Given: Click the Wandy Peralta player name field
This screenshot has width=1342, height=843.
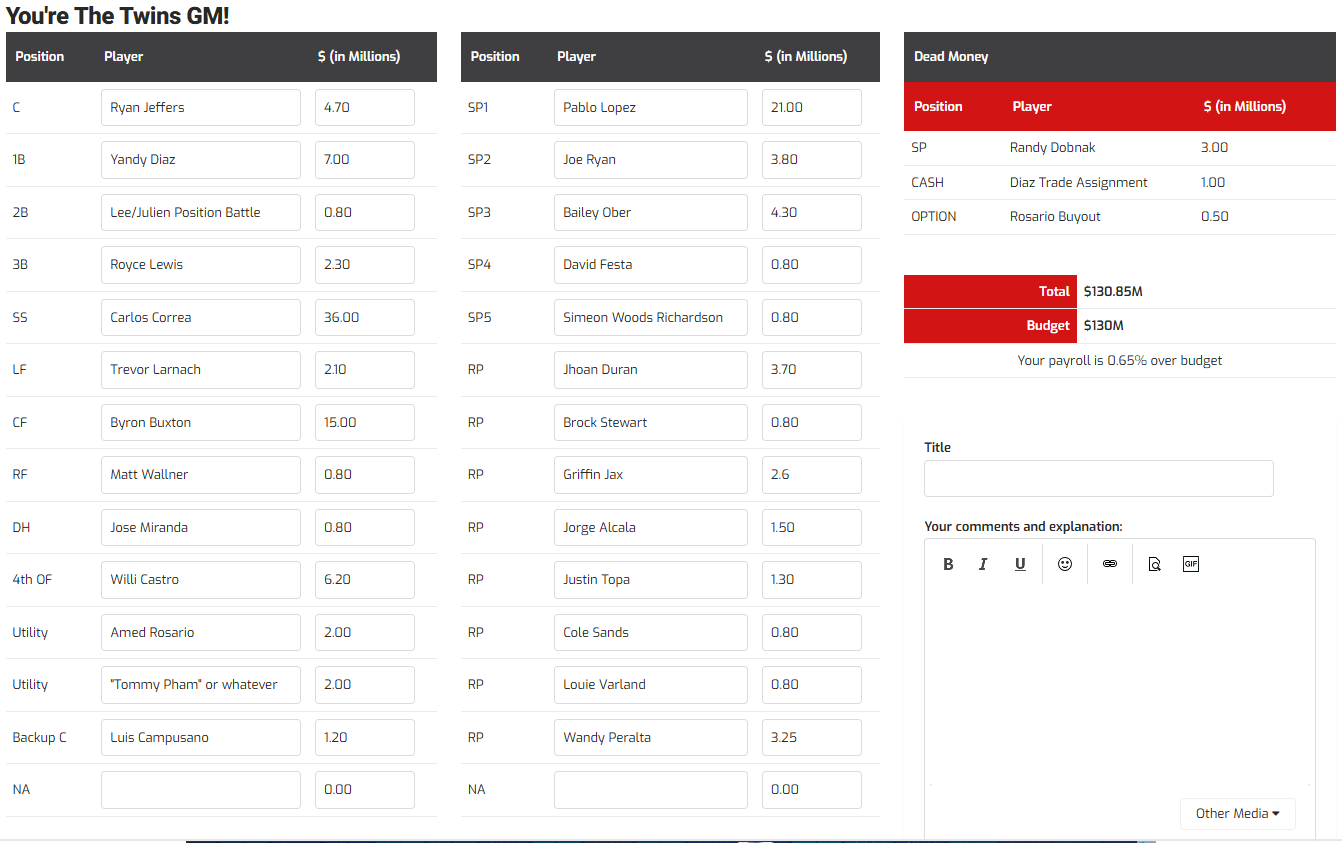Looking at the screenshot, I should pos(650,737).
